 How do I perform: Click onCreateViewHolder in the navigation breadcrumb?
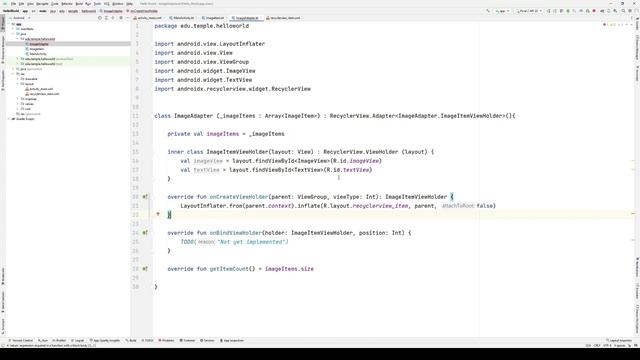tap(144, 11)
